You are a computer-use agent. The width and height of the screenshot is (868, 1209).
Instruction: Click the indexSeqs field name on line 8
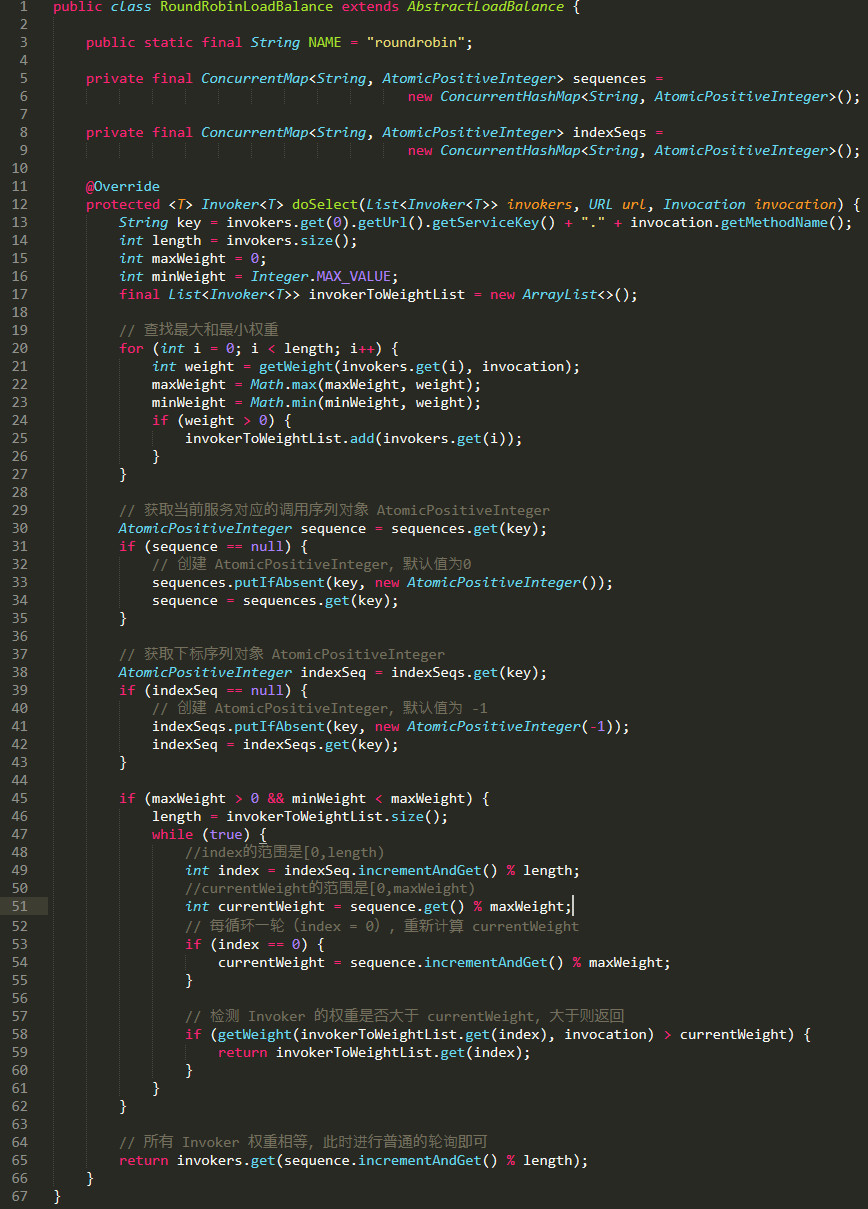point(609,133)
